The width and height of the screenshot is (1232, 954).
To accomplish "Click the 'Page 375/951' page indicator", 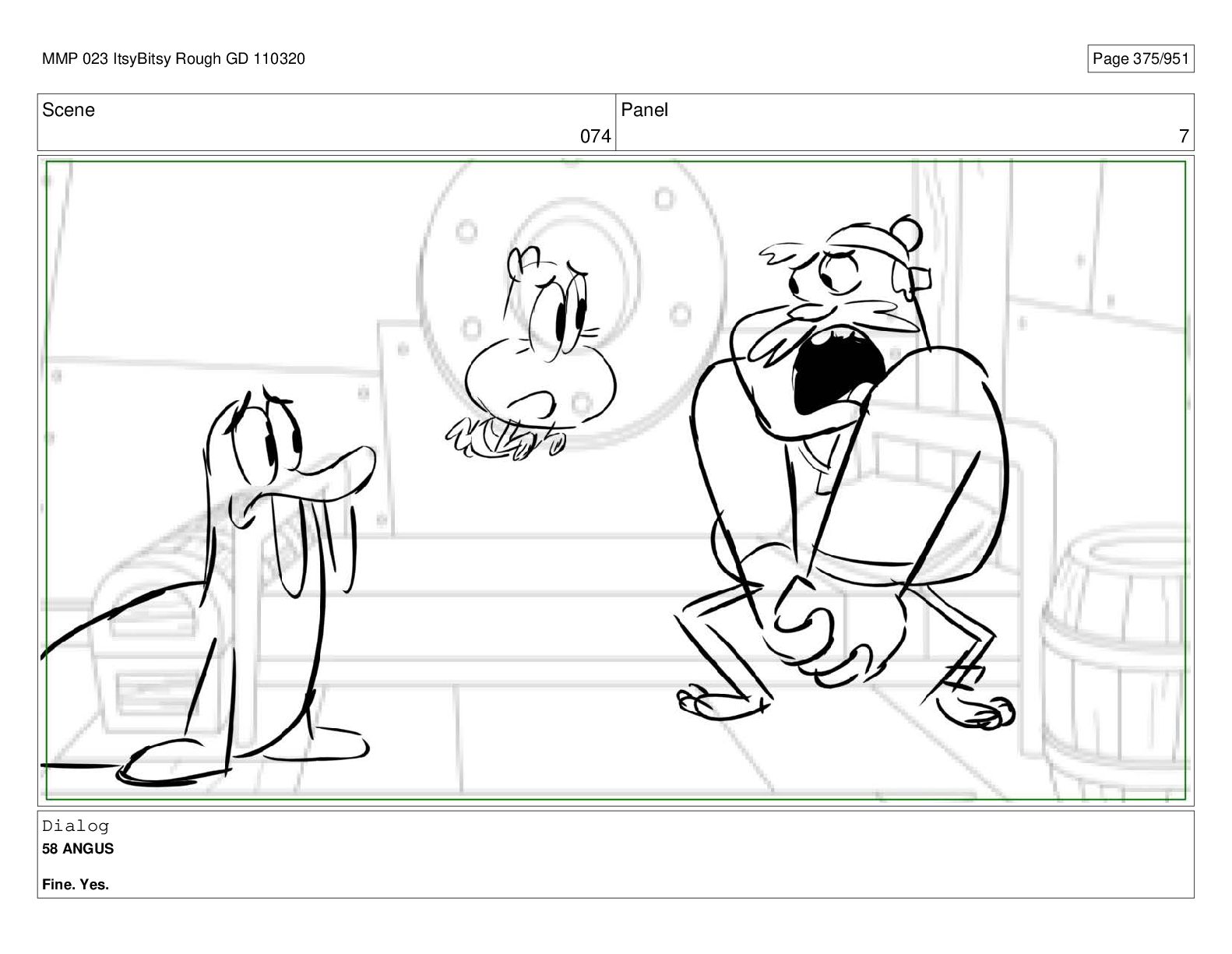I will 1140,58.
